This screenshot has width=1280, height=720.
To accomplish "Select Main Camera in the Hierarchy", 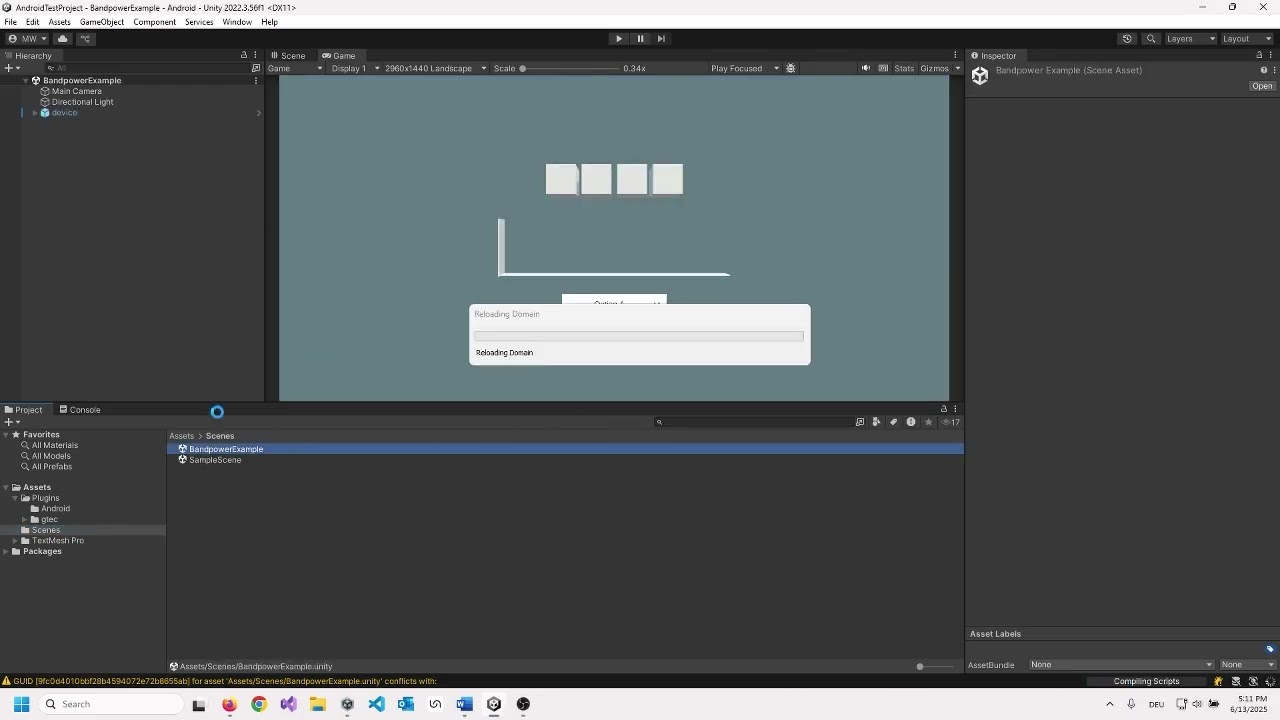I will 77,91.
